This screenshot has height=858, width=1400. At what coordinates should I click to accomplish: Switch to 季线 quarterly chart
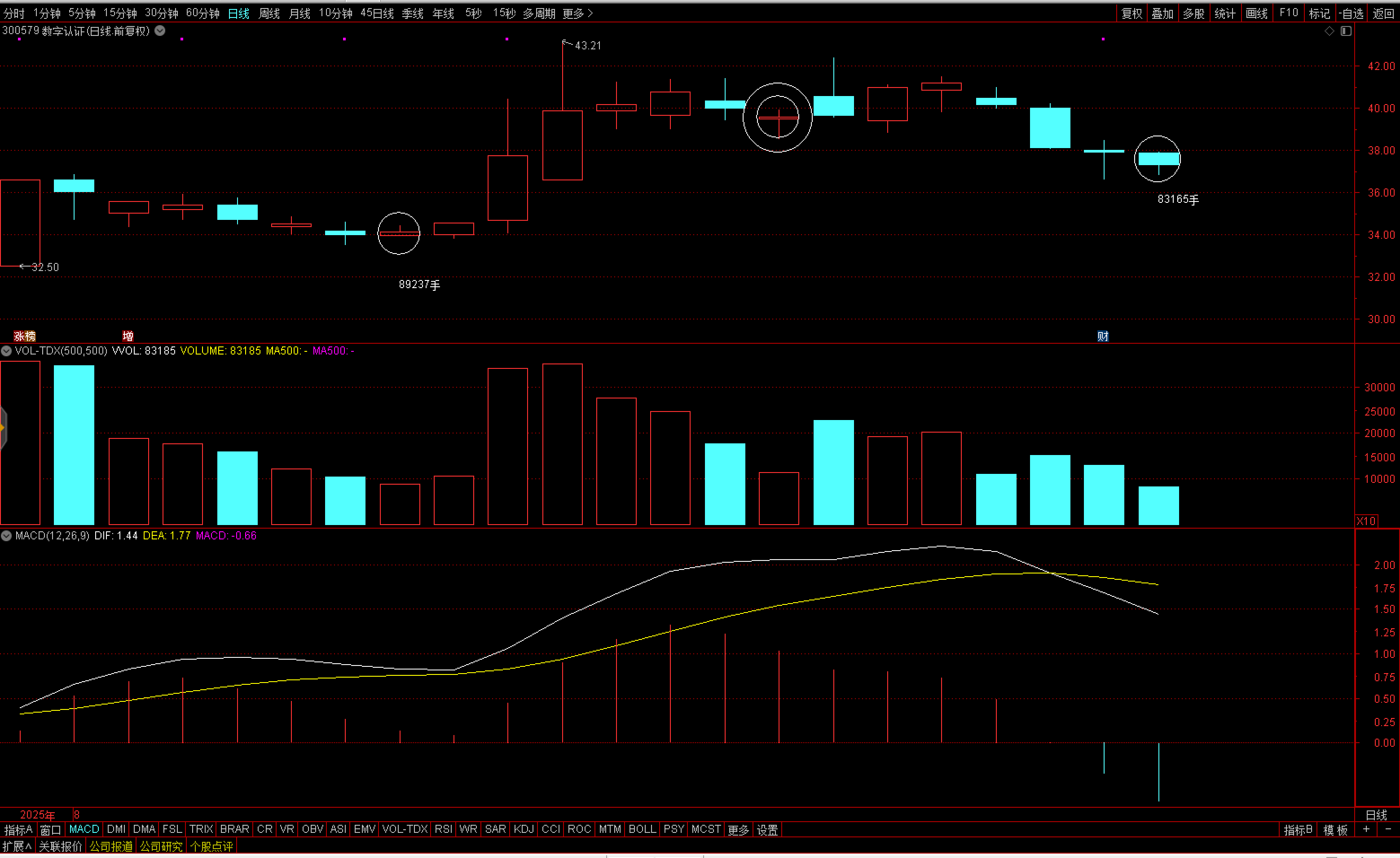pos(413,13)
